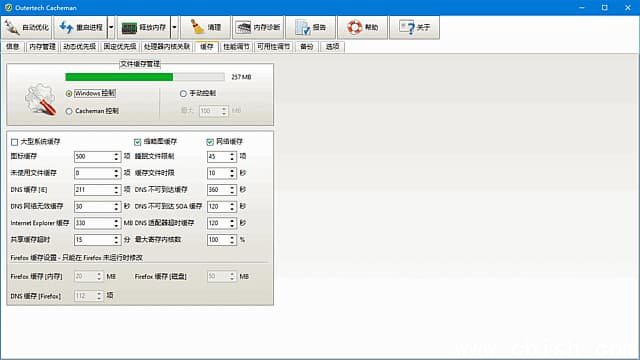This screenshot has height=360, width=640.
Task: Decrease DNS 不可到达缓存 with down arrow
Action: click(232, 193)
